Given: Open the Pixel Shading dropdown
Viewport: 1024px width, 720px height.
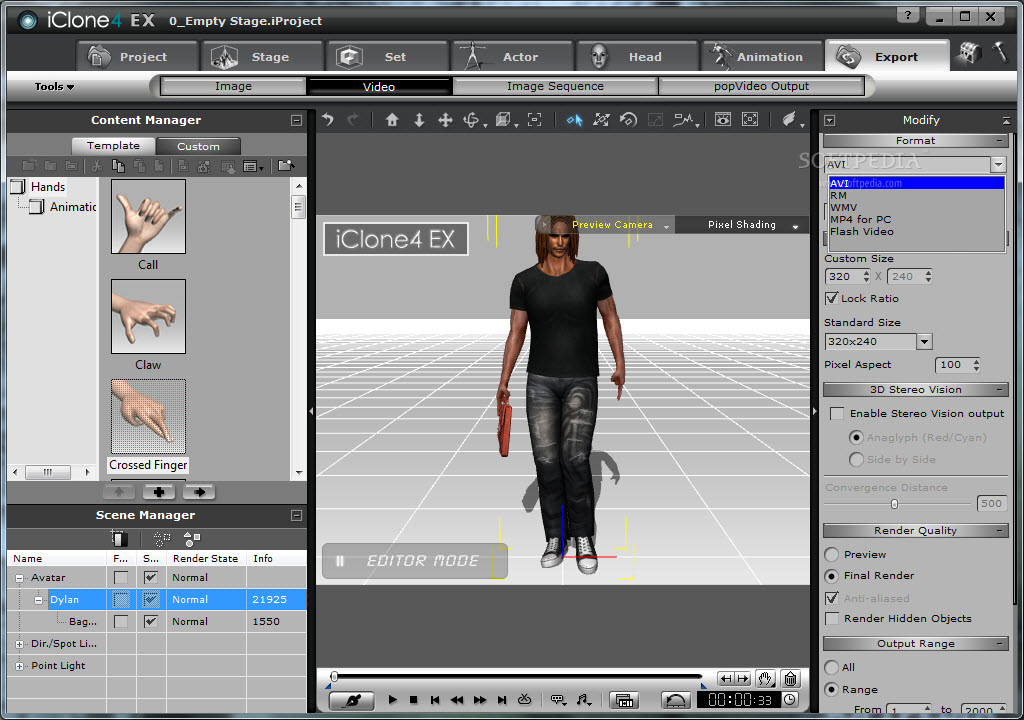Looking at the screenshot, I should tap(795, 226).
